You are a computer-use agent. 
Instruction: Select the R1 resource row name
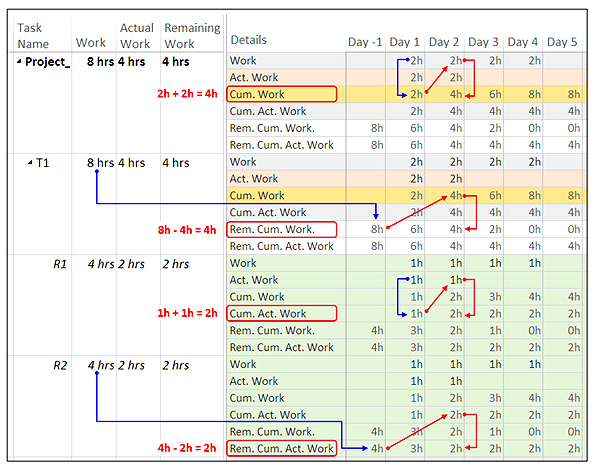coord(60,264)
